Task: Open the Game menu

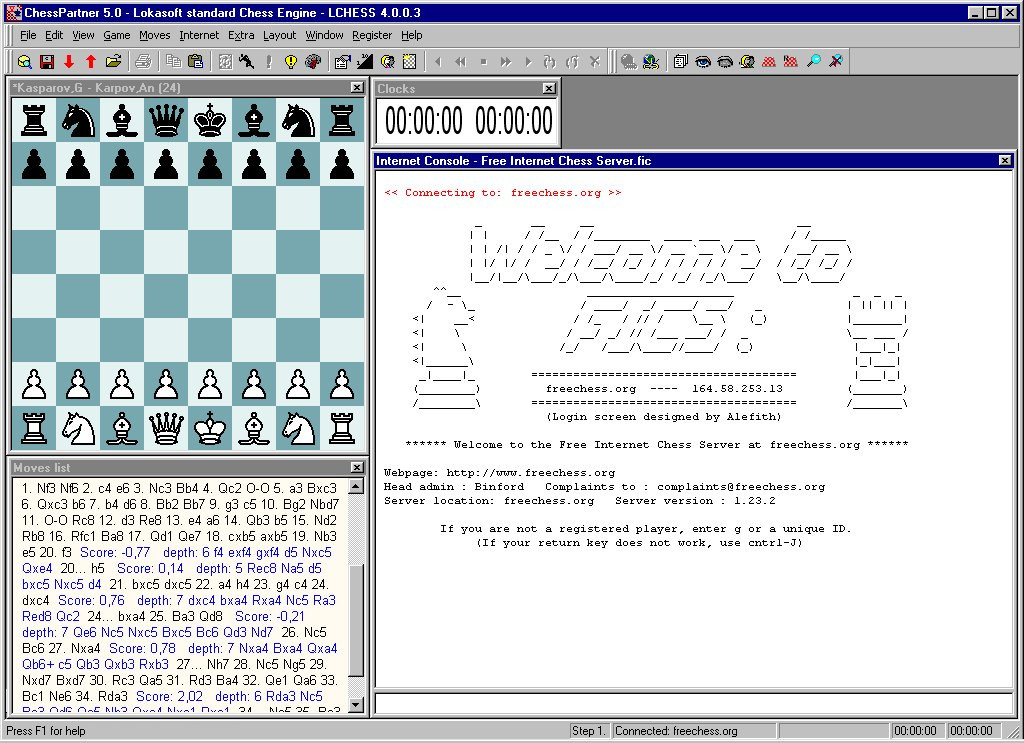Action: 116,35
